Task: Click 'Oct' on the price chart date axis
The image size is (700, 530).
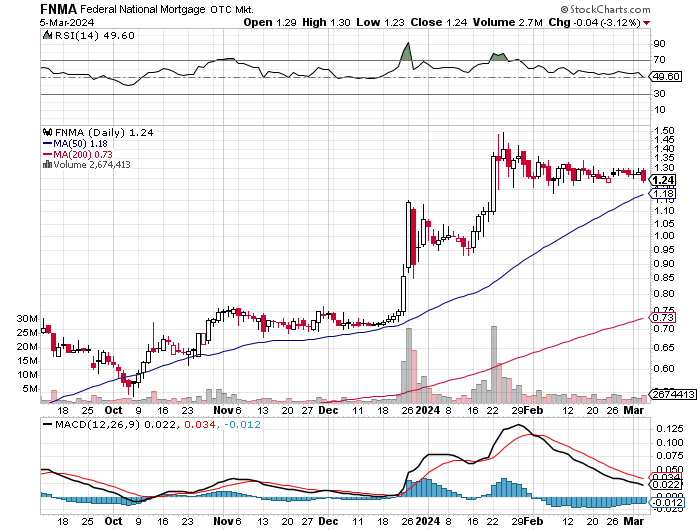Action: [113, 410]
